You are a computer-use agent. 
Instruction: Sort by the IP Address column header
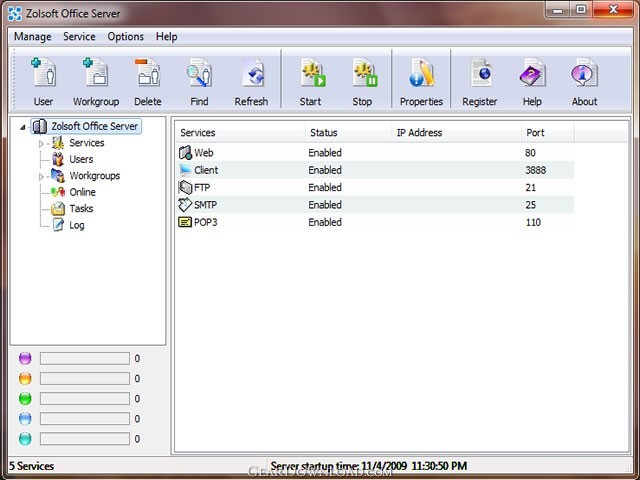click(x=456, y=133)
